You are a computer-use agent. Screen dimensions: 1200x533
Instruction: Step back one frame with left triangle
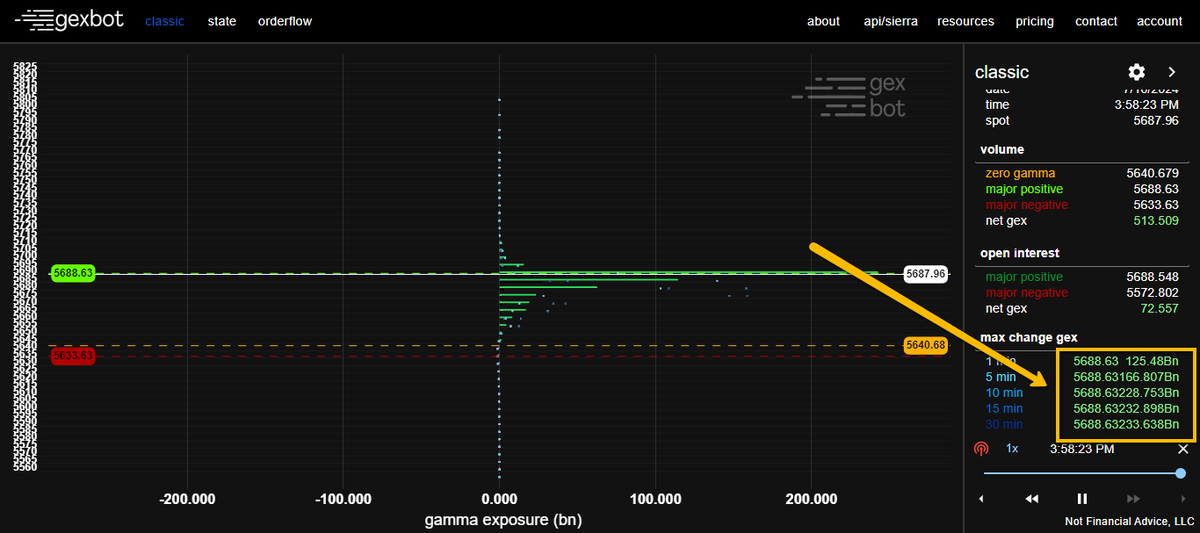tap(981, 498)
